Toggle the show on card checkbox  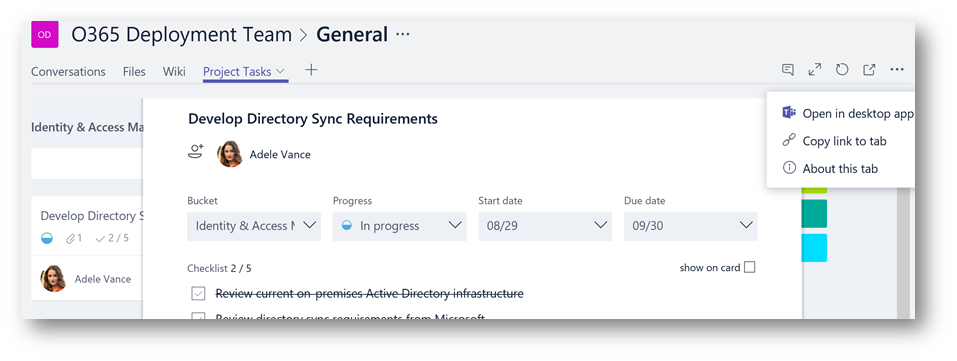pos(749,267)
